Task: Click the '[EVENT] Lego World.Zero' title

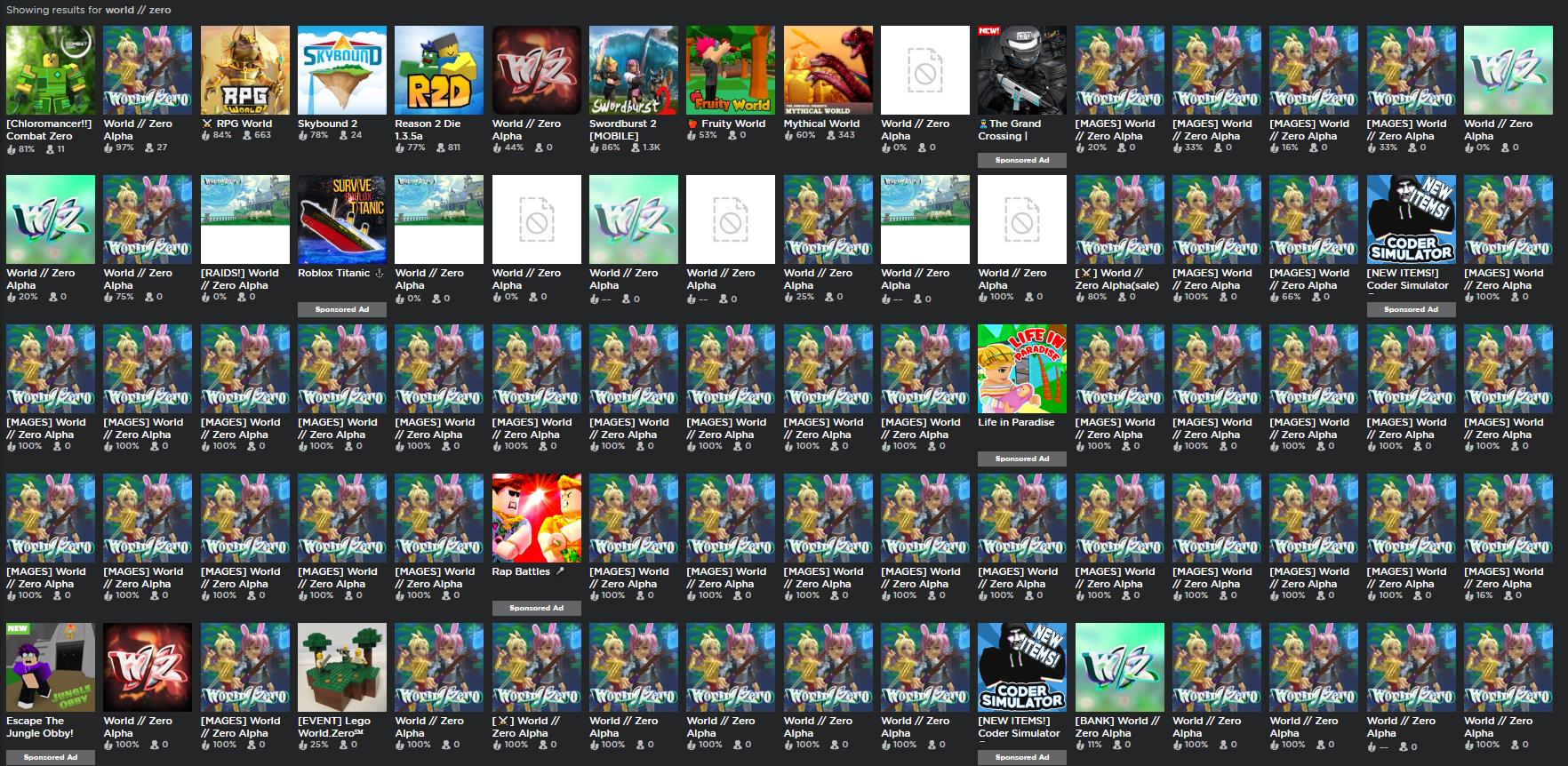Action: click(x=334, y=727)
